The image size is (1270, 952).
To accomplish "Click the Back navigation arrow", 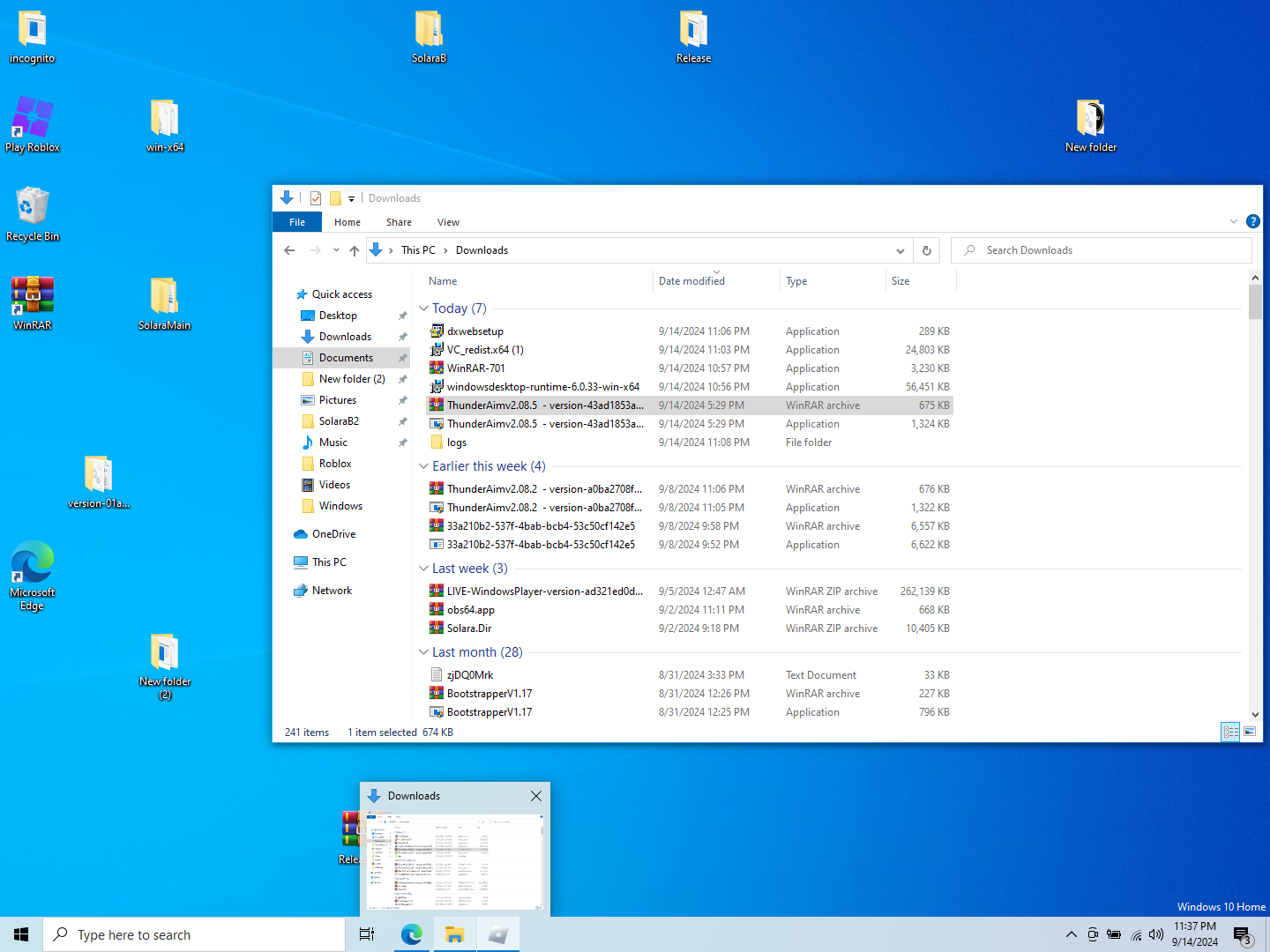I will pos(289,250).
